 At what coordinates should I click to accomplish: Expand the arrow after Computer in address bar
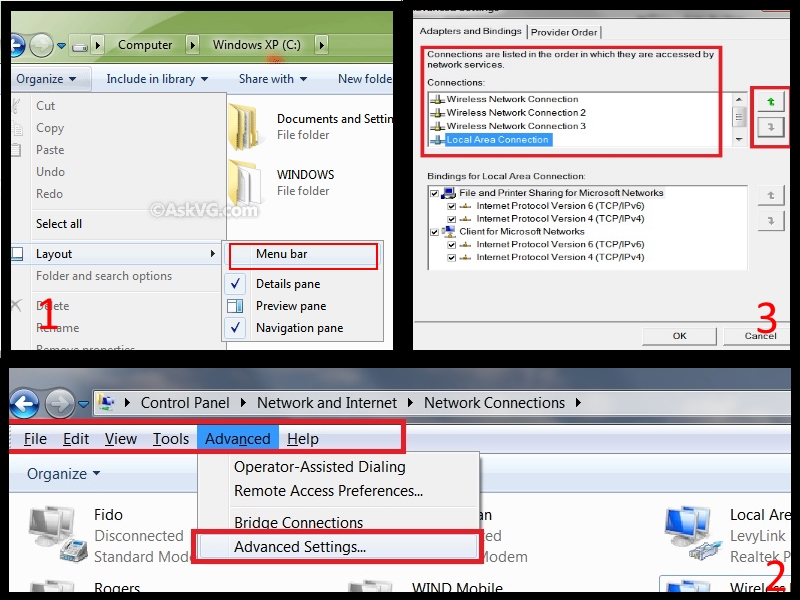pos(192,45)
